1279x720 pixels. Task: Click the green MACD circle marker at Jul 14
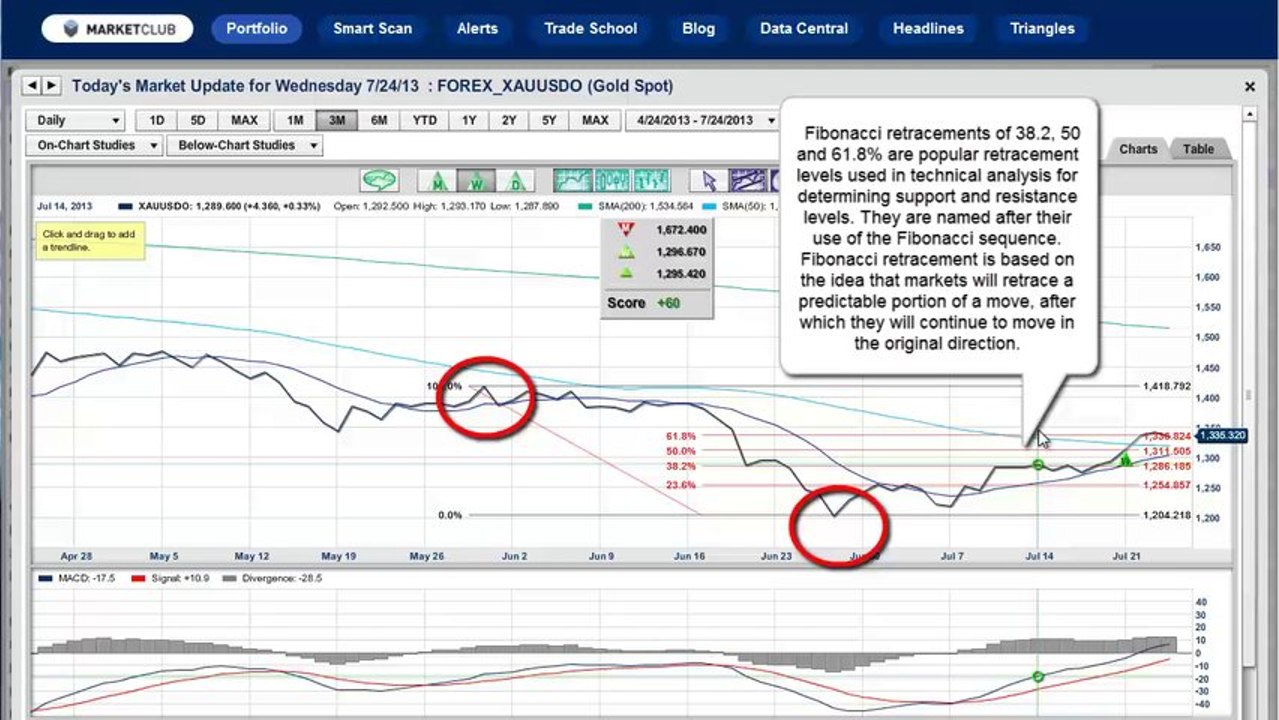pos(1038,677)
